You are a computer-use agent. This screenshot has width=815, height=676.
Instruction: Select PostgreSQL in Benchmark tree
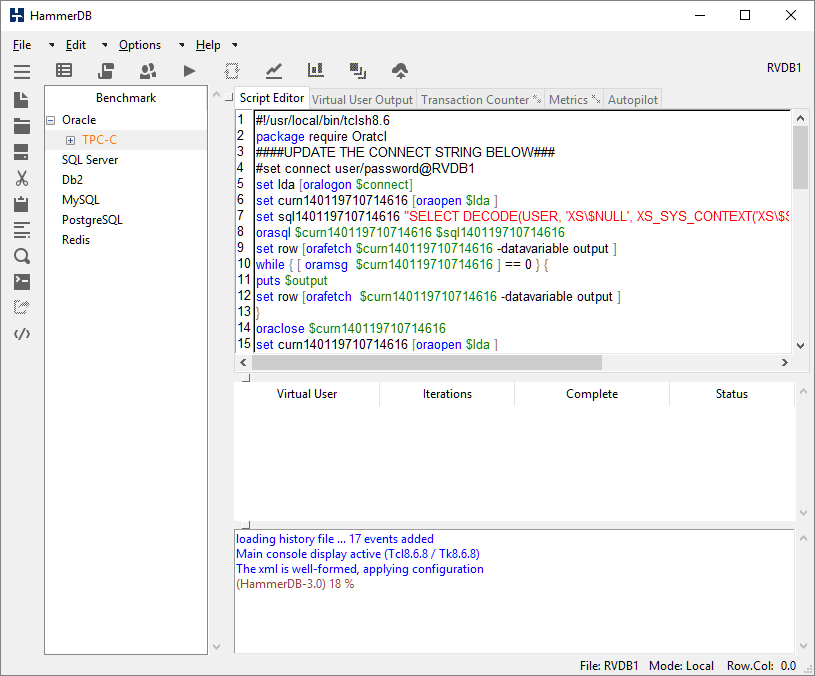click(x=92, y=220)
